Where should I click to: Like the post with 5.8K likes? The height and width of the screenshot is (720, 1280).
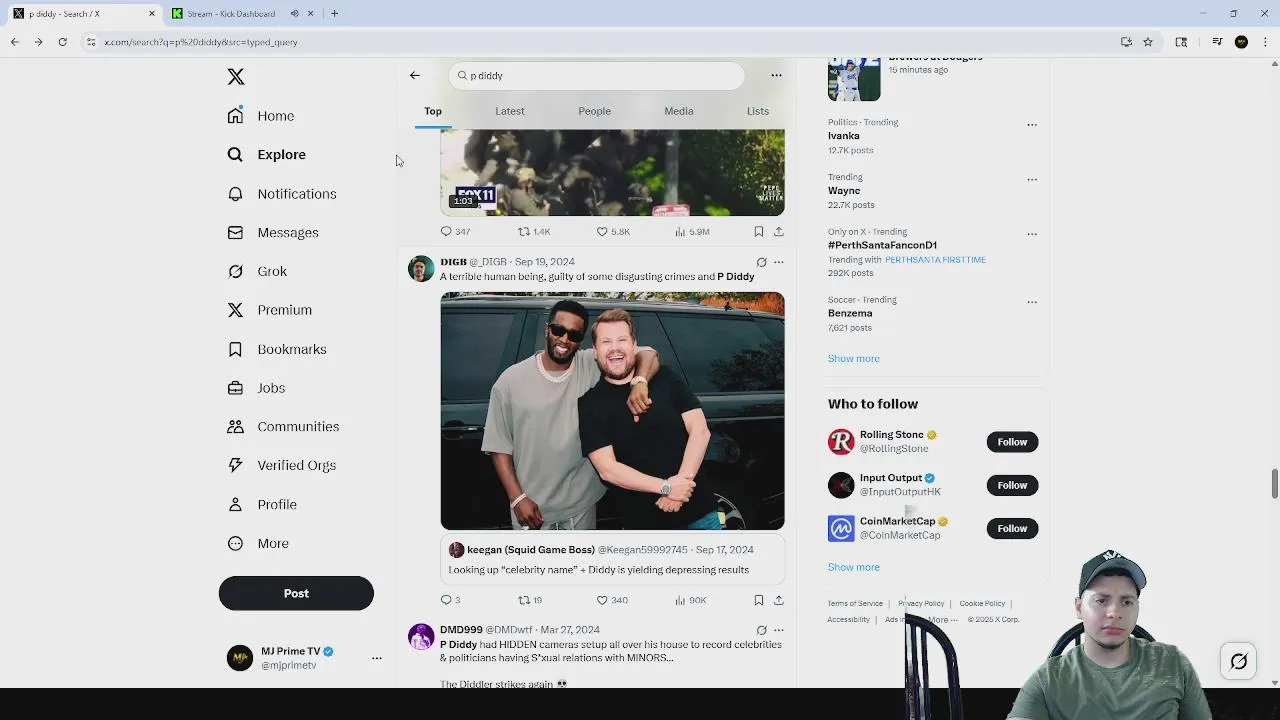pyautogui.click(x=613, y=231)
